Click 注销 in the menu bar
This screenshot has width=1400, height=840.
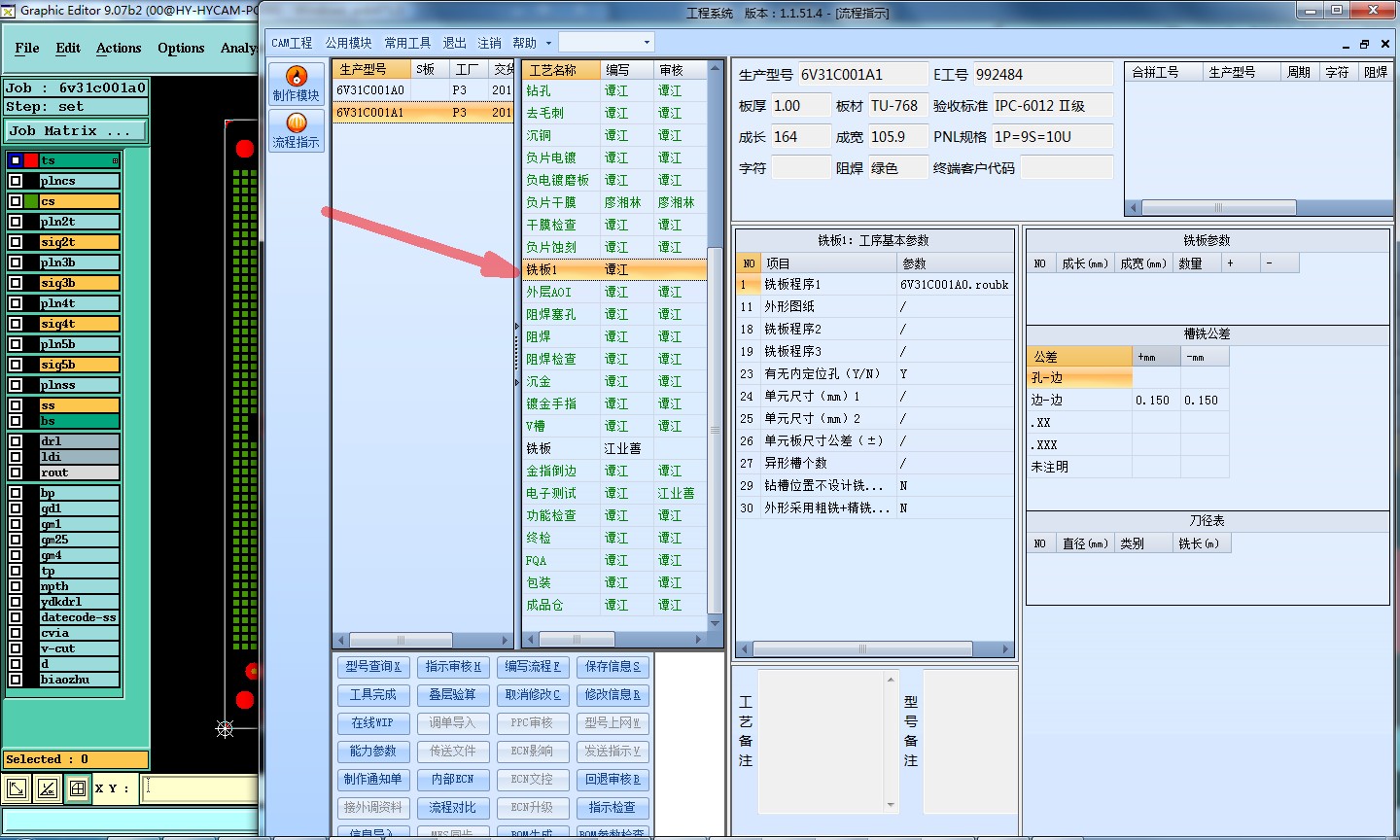point(489,43)
